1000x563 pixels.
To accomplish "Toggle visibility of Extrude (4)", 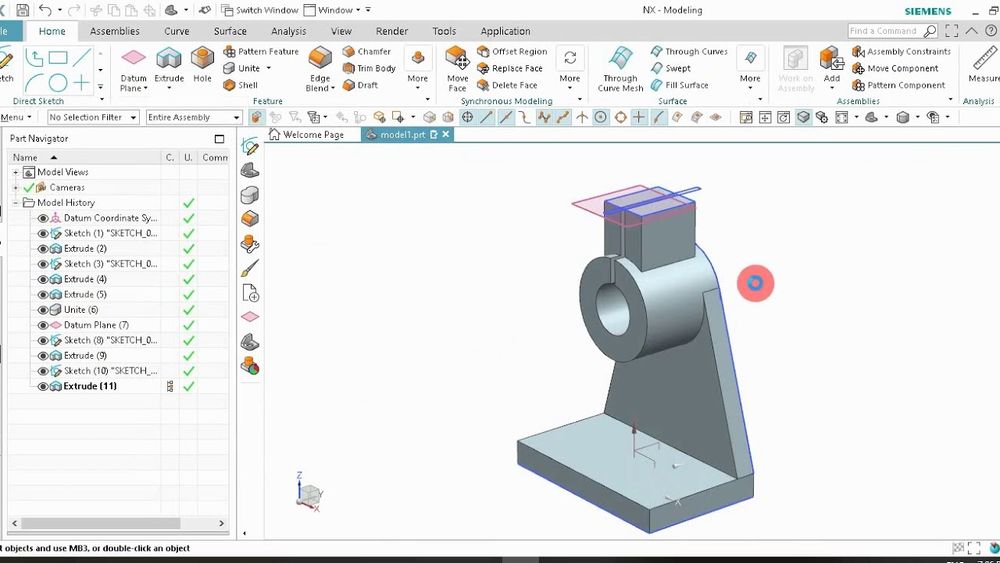I will coord(43,279).
